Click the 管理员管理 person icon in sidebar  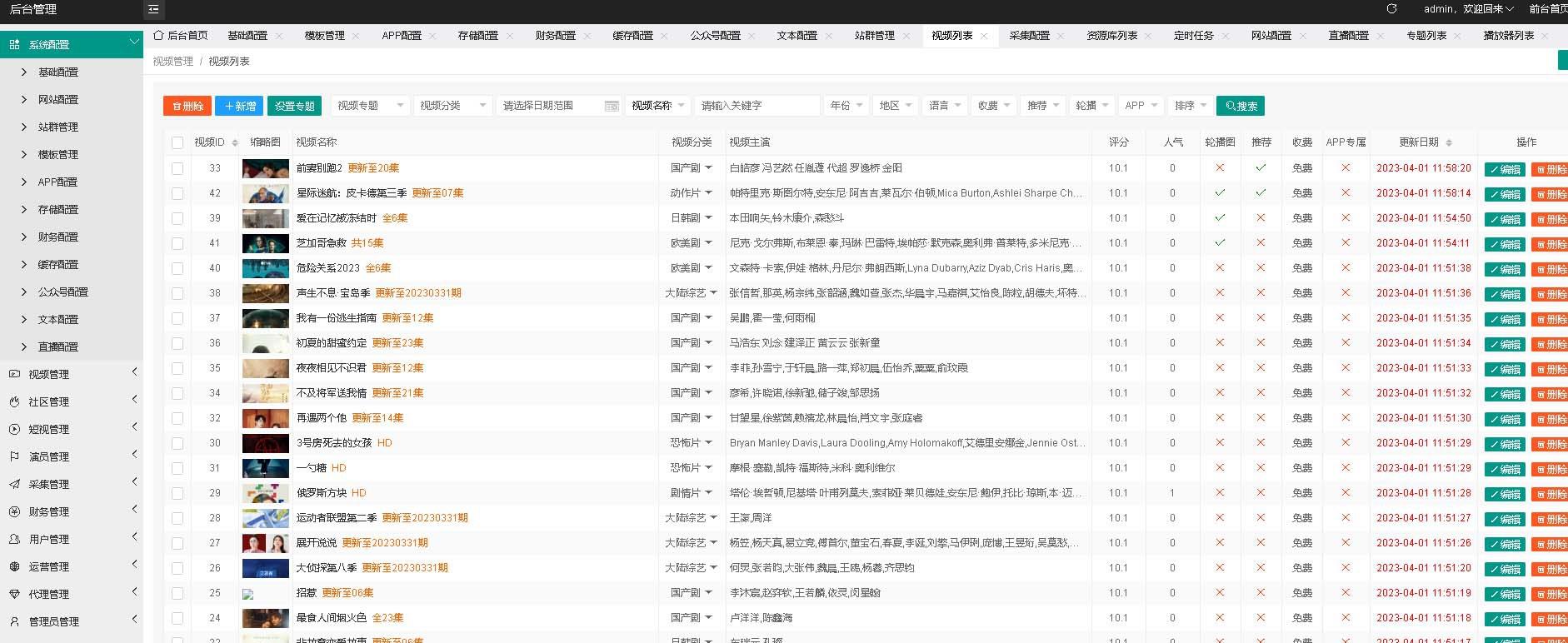click(x=14, y=621)
